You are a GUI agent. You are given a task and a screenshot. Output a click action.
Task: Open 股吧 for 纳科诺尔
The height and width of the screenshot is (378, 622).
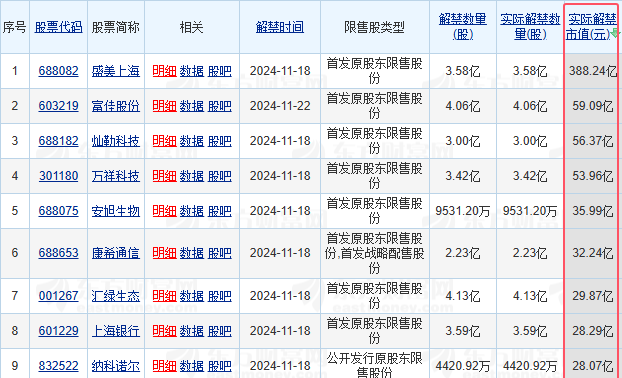220,365
